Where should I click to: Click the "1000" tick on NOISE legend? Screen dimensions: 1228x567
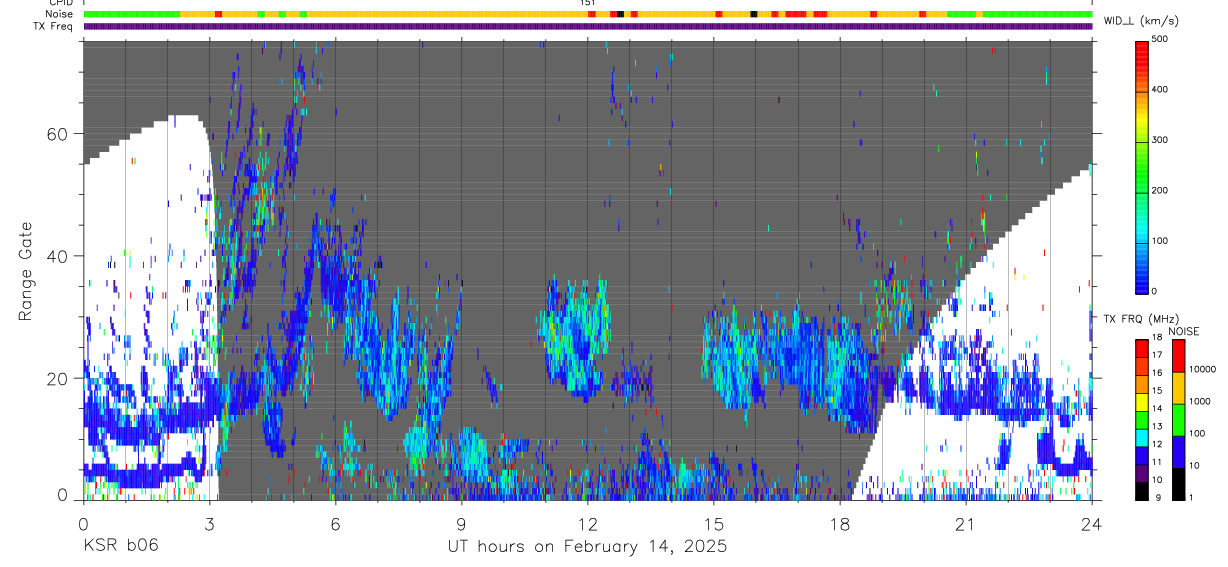pyautogui.click(x=1201, y=401)
